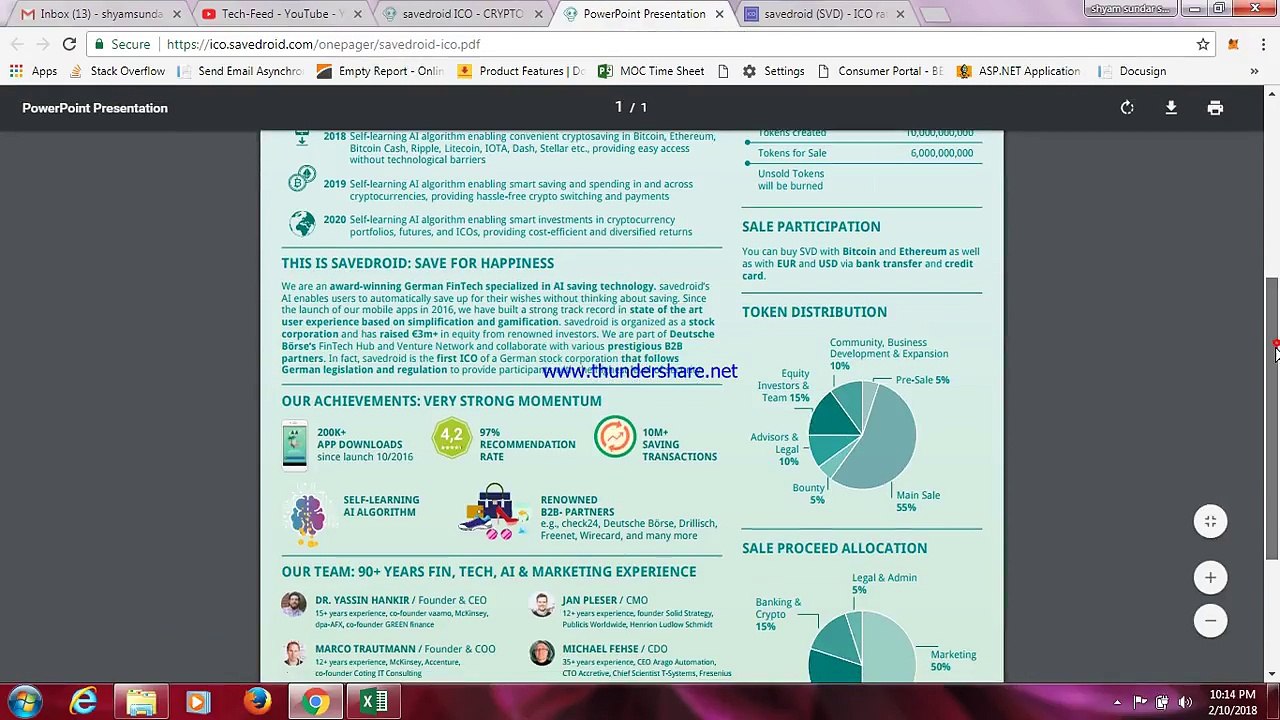View the Secure site information
Screen dimensions: 1280x720
pyautogui.click(x=122, y=44)
